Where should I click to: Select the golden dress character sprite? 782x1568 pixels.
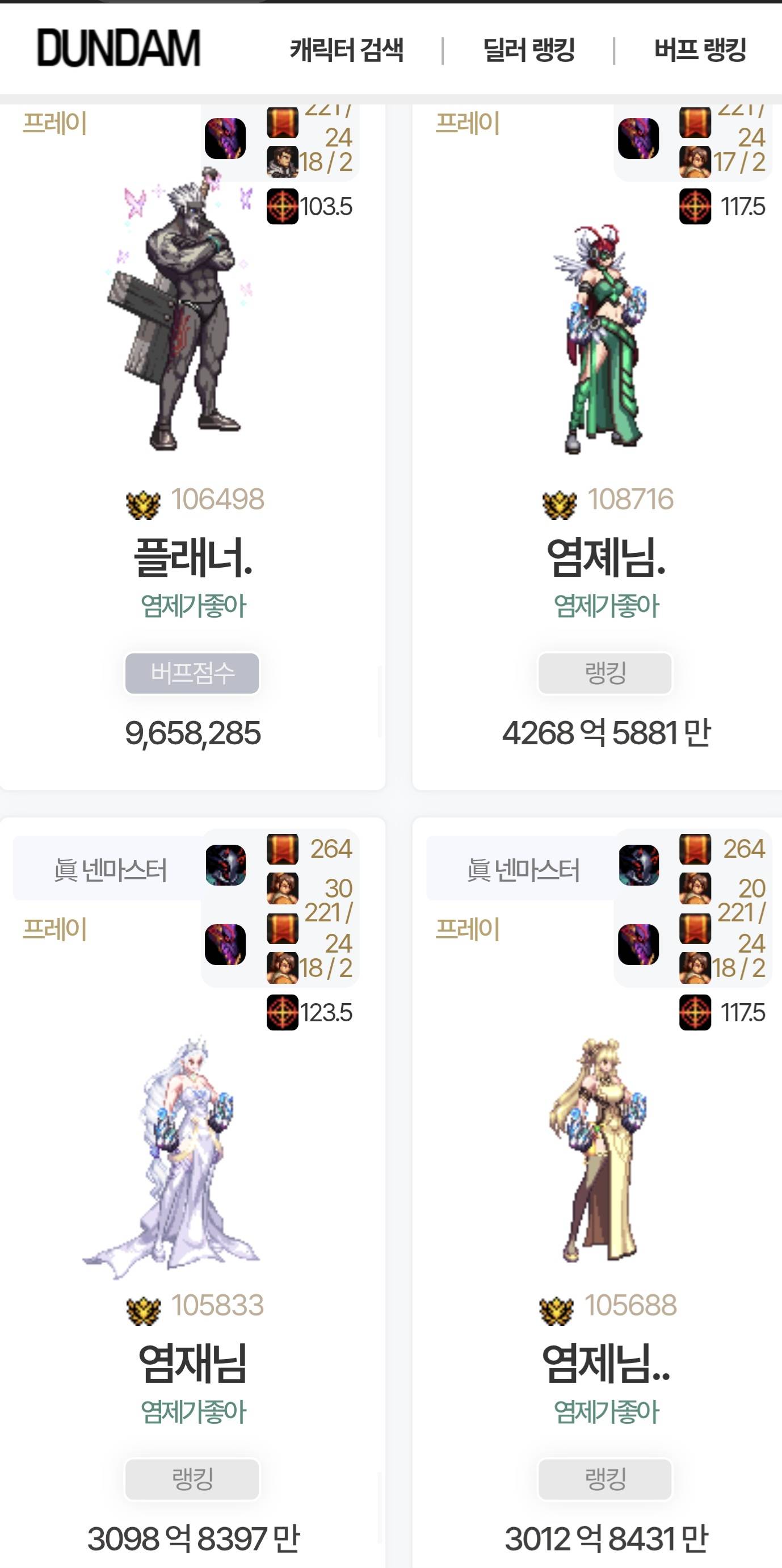point(598,1150)
